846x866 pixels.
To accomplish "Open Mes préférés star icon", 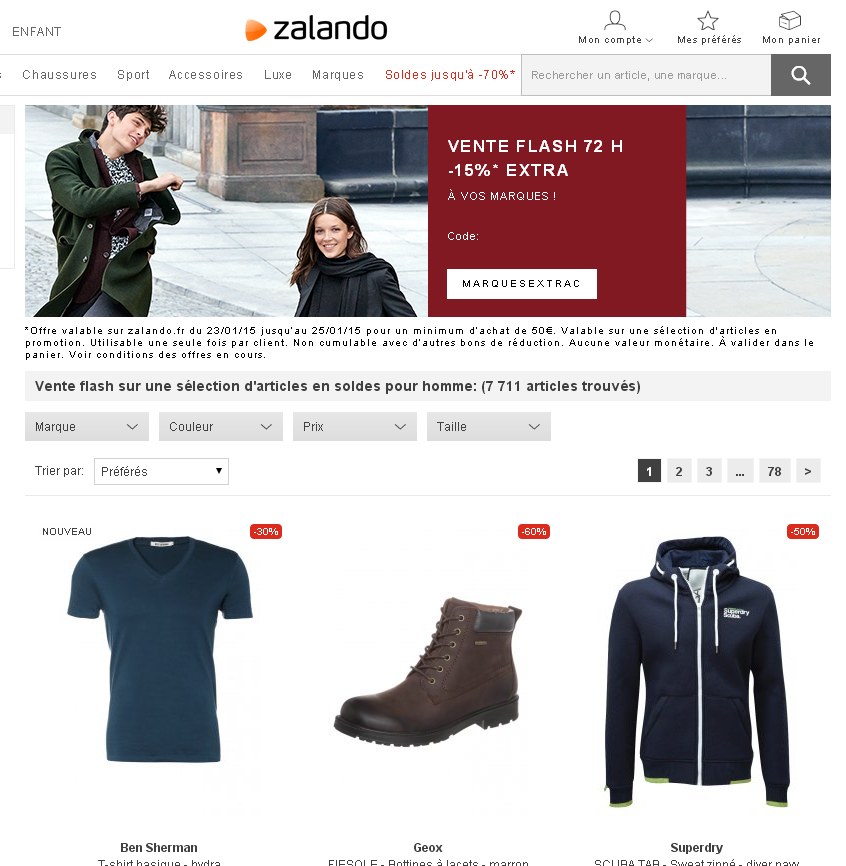I will 707,21.
